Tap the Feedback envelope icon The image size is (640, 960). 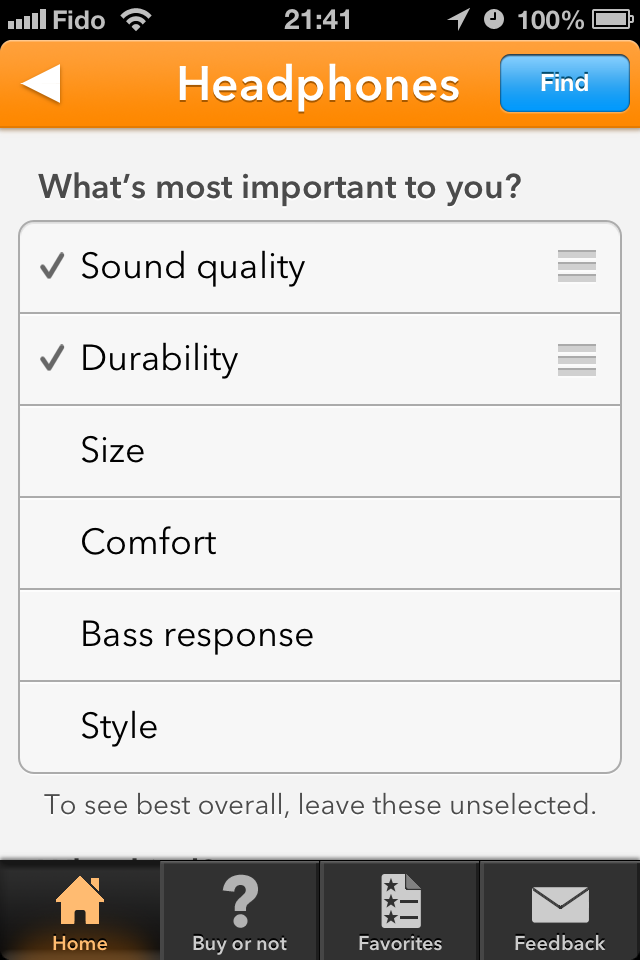560,904
